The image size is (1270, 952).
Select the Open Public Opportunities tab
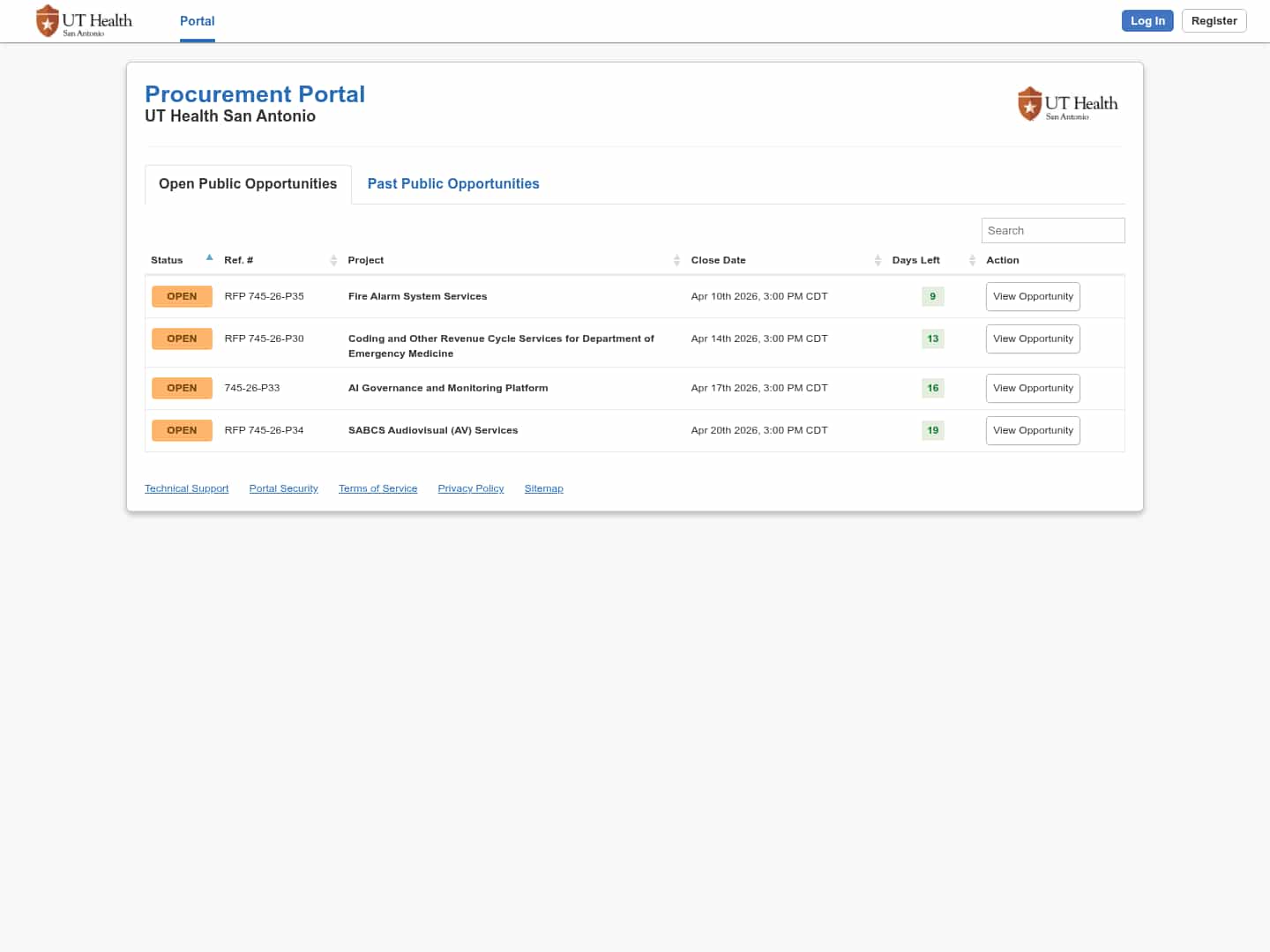(248, 183)
